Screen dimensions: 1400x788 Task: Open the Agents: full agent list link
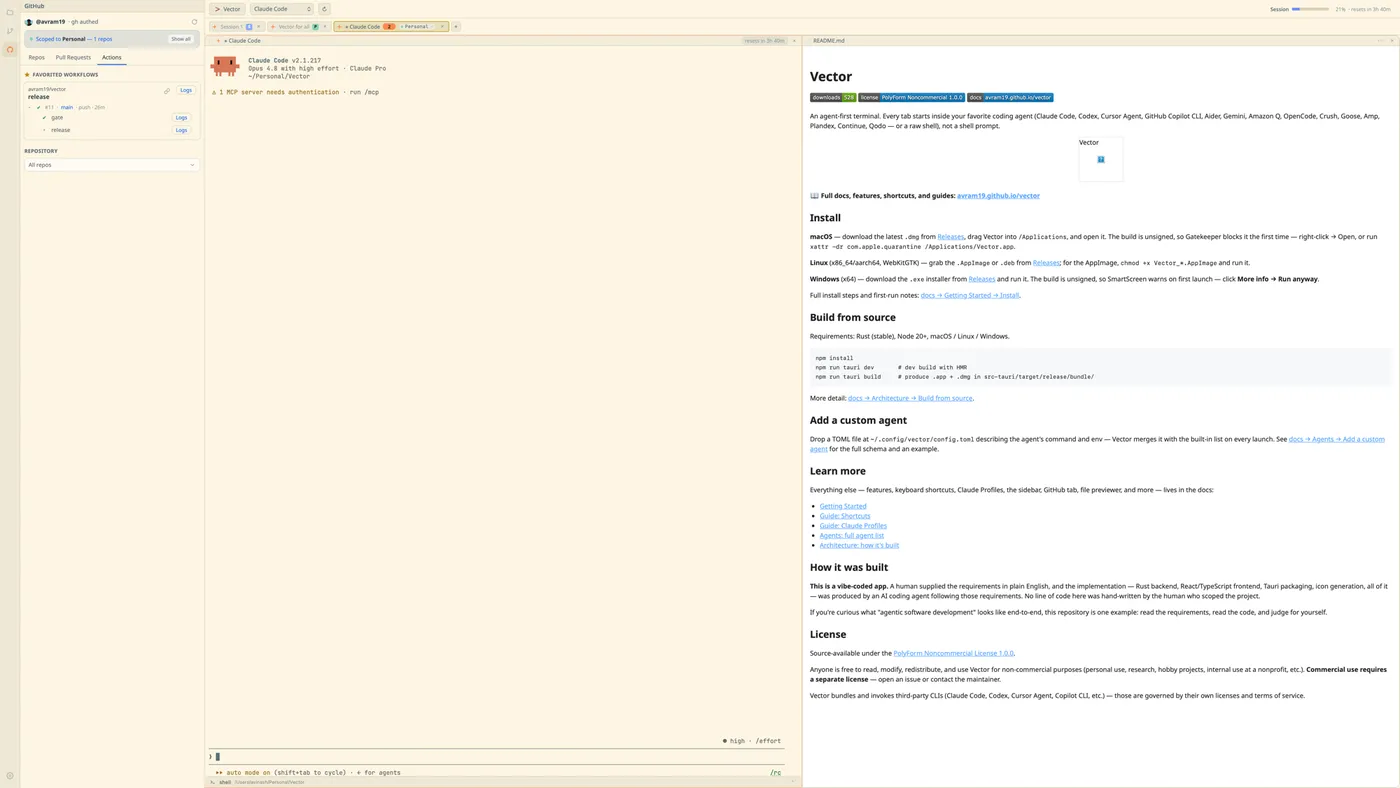click(852, 535)
